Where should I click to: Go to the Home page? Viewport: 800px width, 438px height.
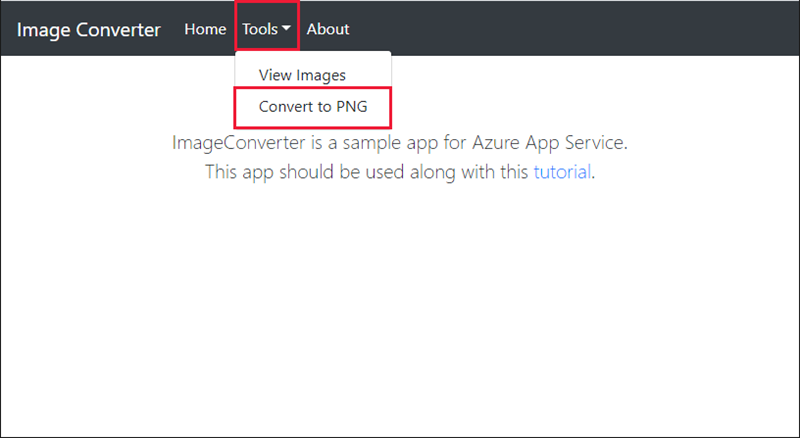205,29
